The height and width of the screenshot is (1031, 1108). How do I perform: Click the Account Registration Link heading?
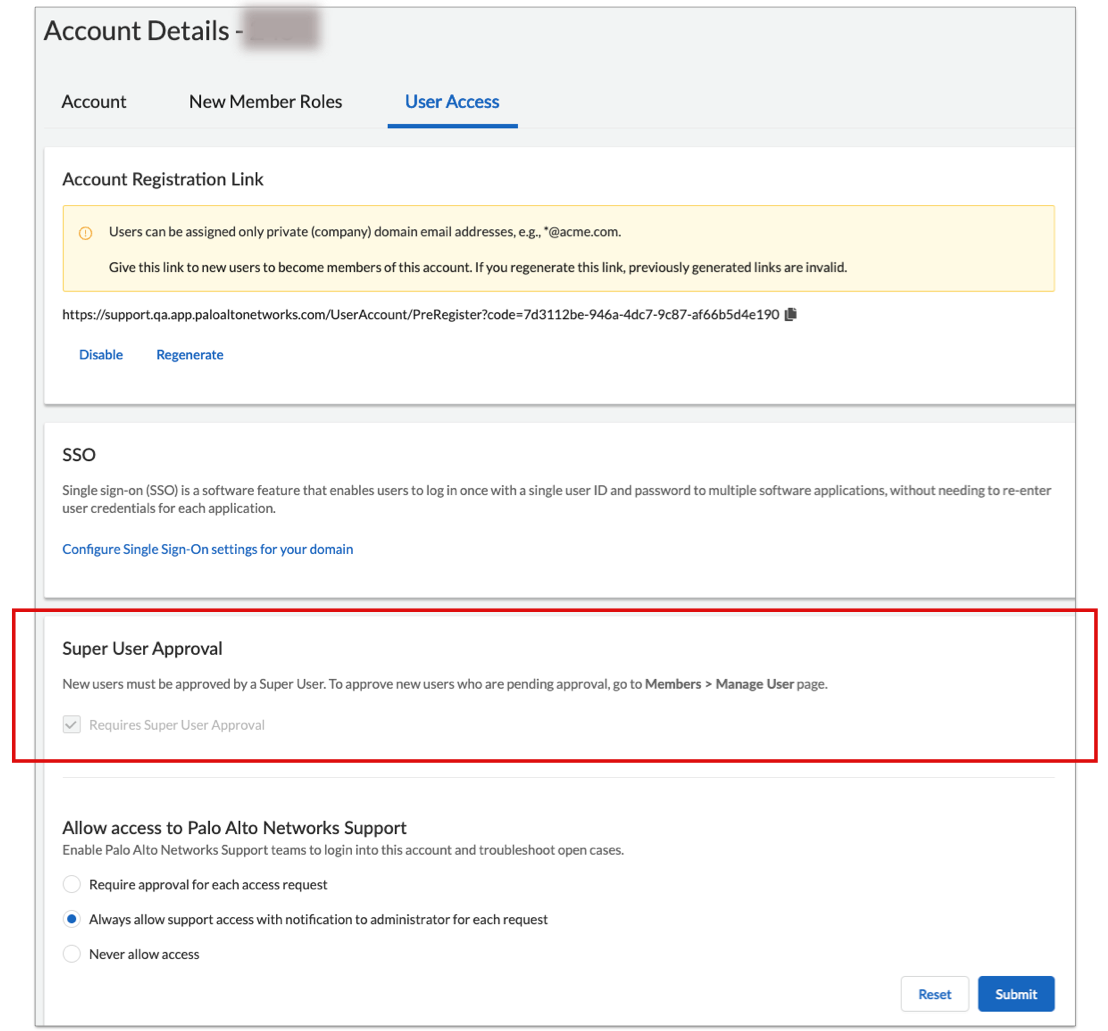click(163, 180)
